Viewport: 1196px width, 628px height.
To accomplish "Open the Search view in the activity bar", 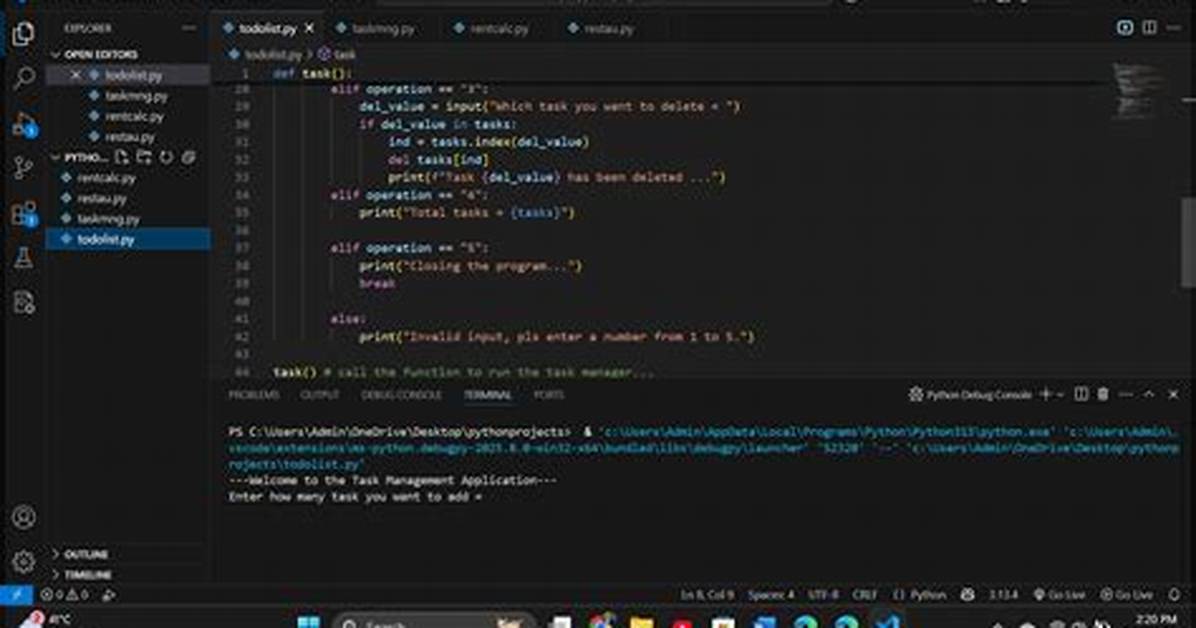I will pos(24,78).
